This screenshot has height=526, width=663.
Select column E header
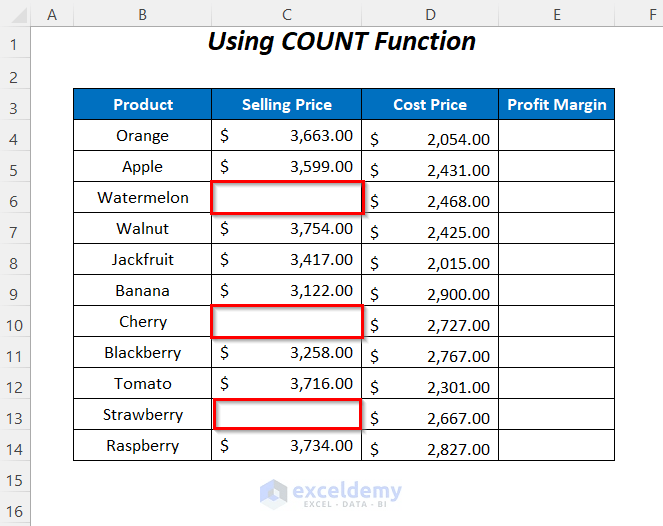pyautogui.click(x=556, y=14)
